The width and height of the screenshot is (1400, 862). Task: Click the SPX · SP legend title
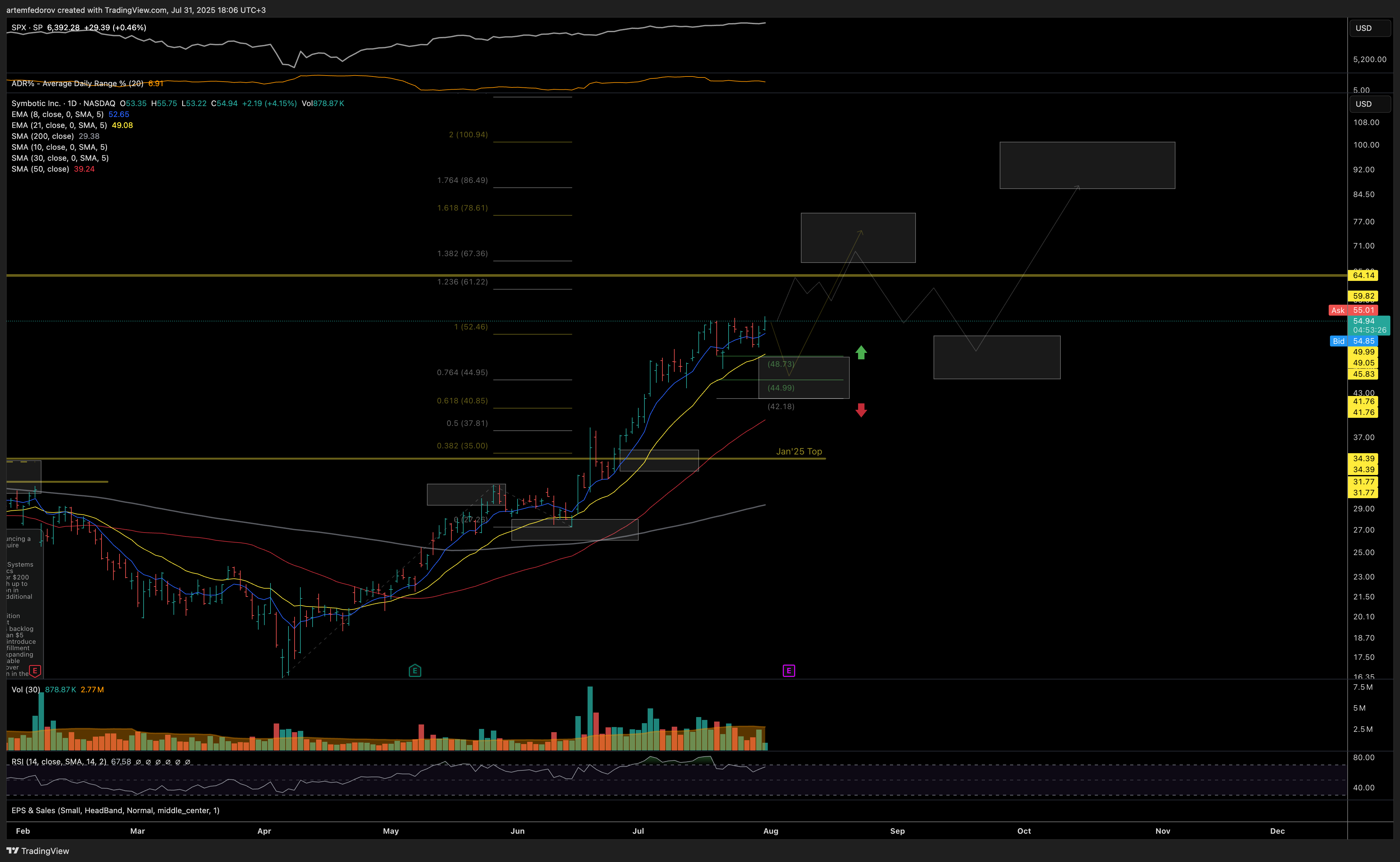point(27,27)
